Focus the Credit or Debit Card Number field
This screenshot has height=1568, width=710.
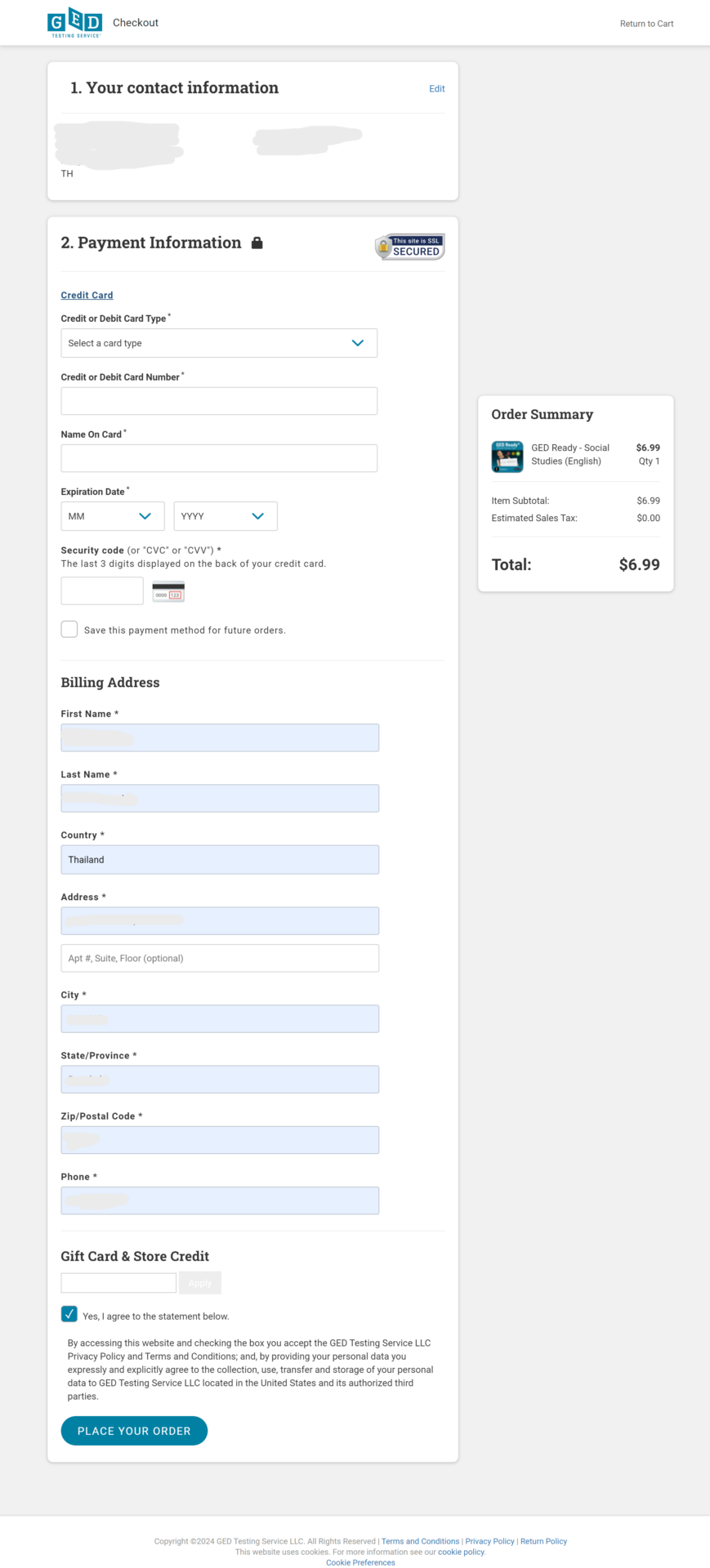click(x=219, y=401)
